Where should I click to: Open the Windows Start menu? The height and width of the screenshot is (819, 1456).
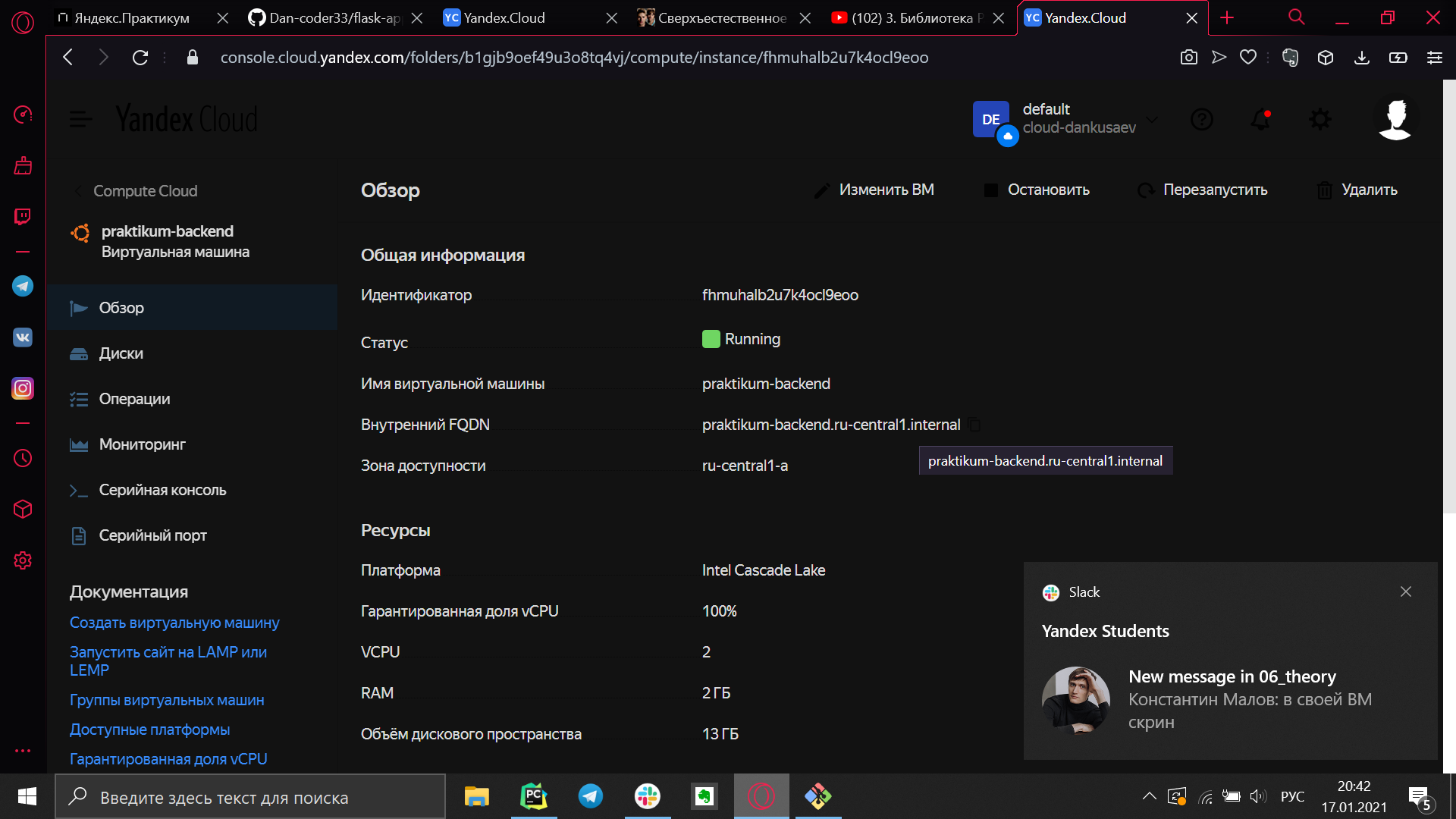[27, 796]
